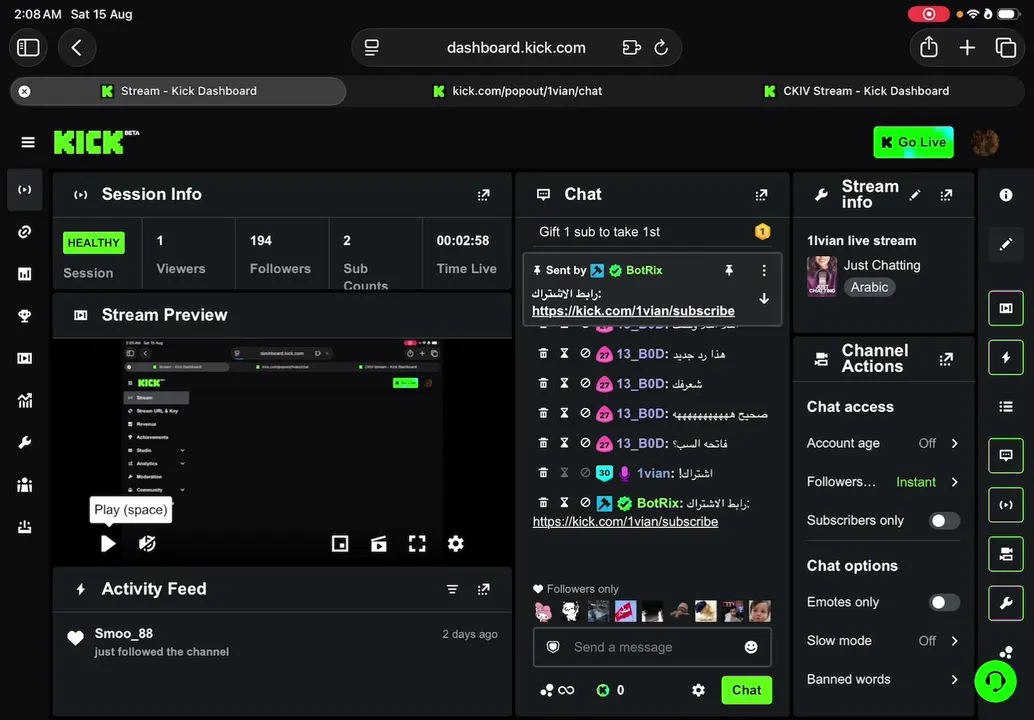This screenshot has width=1034, height=720.
Task: Collapse pinned message with down arrow
Action: tap(764, 299)
